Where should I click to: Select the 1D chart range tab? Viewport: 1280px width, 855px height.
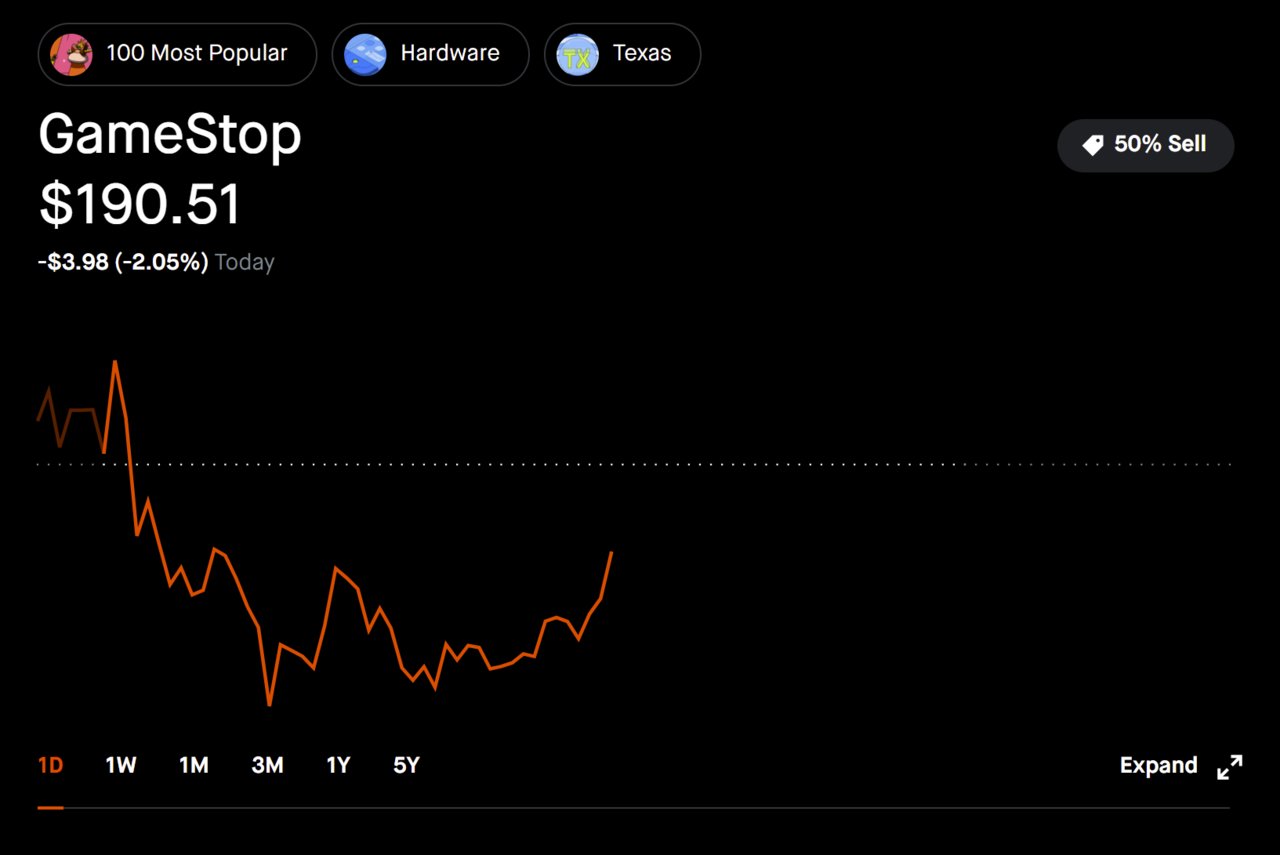(x=50, y=766)
